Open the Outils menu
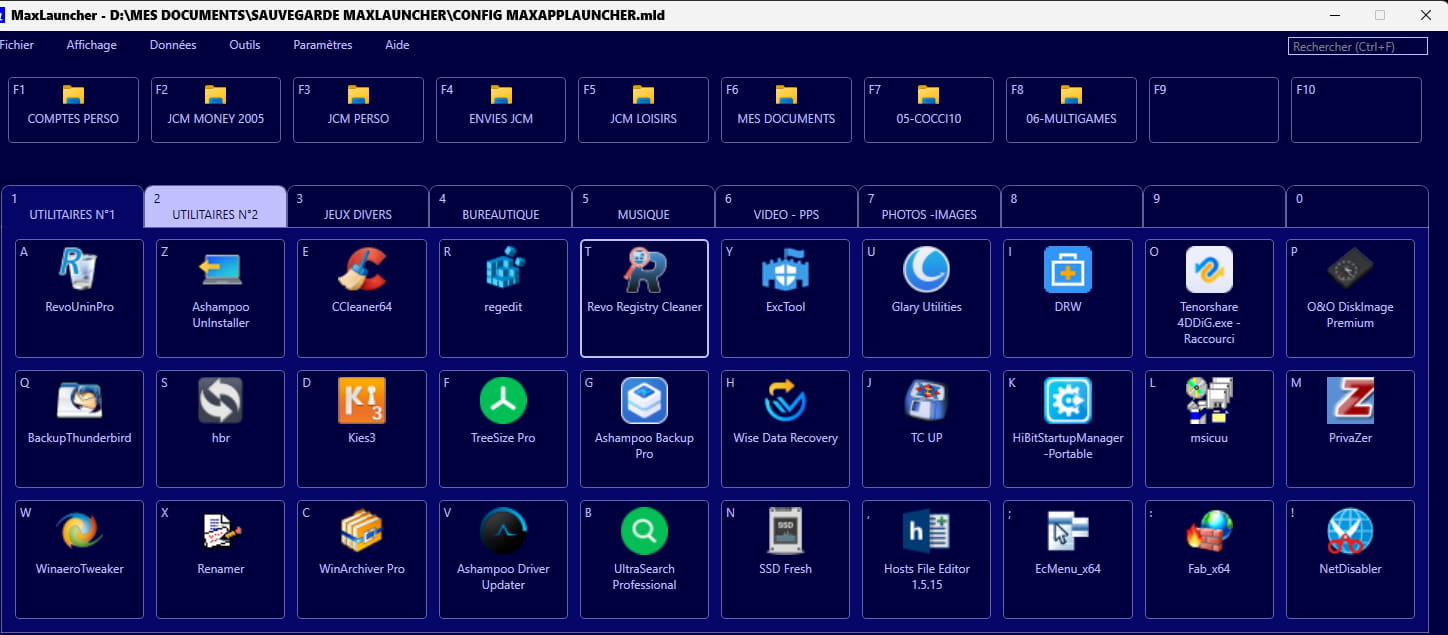Image resolution: width=1448 pixels, height=635 pixels. [x=245, y=45]
